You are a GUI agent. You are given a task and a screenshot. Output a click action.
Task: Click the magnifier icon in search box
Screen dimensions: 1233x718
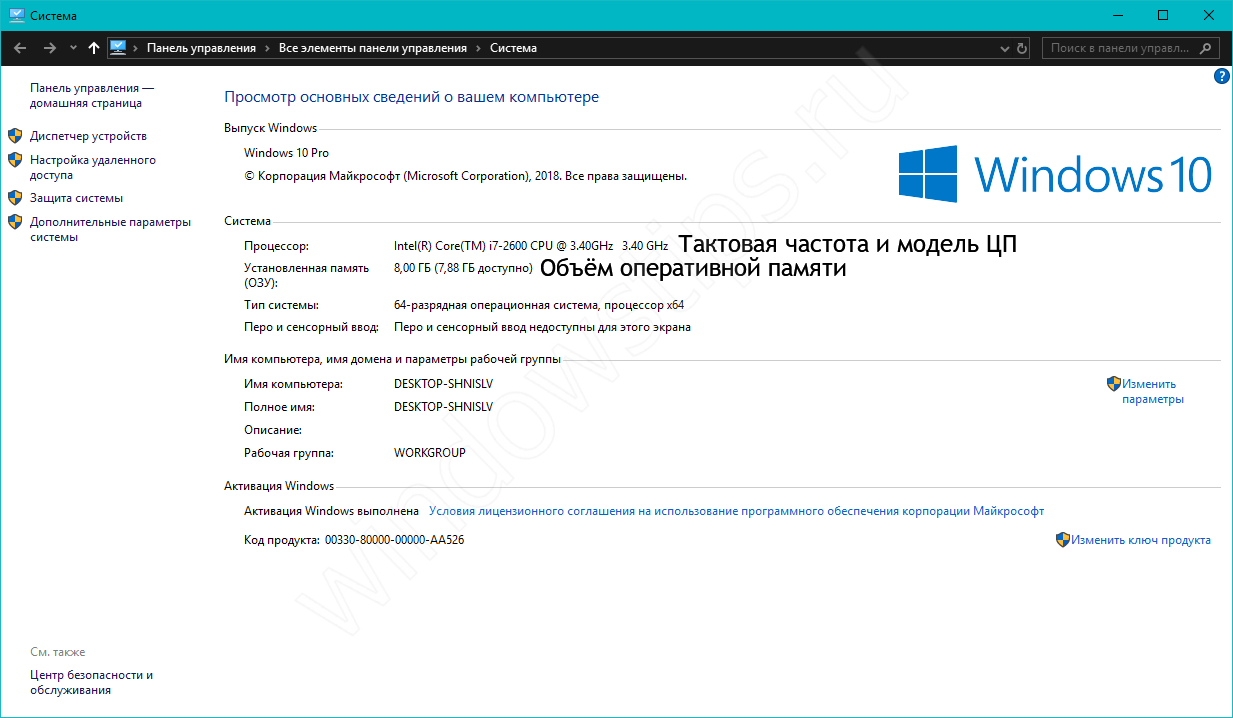[x=1206, y=48]
